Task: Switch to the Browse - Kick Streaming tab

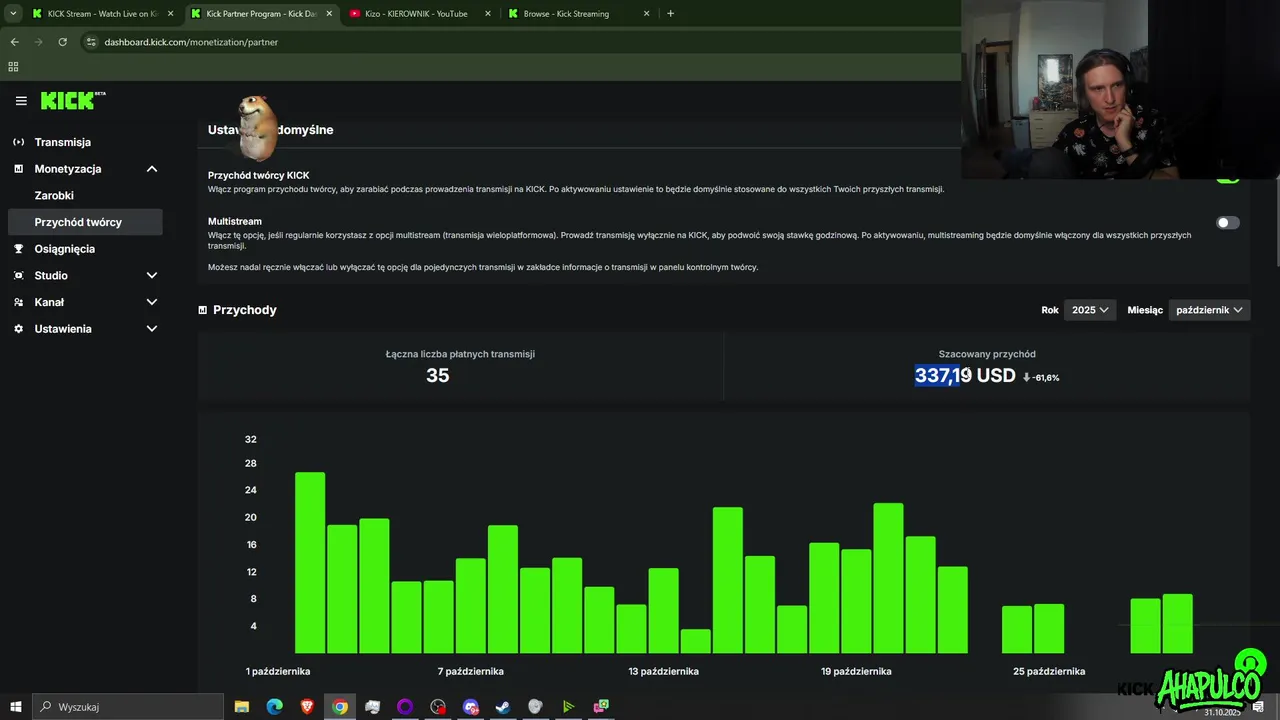Action: [577, 14]
